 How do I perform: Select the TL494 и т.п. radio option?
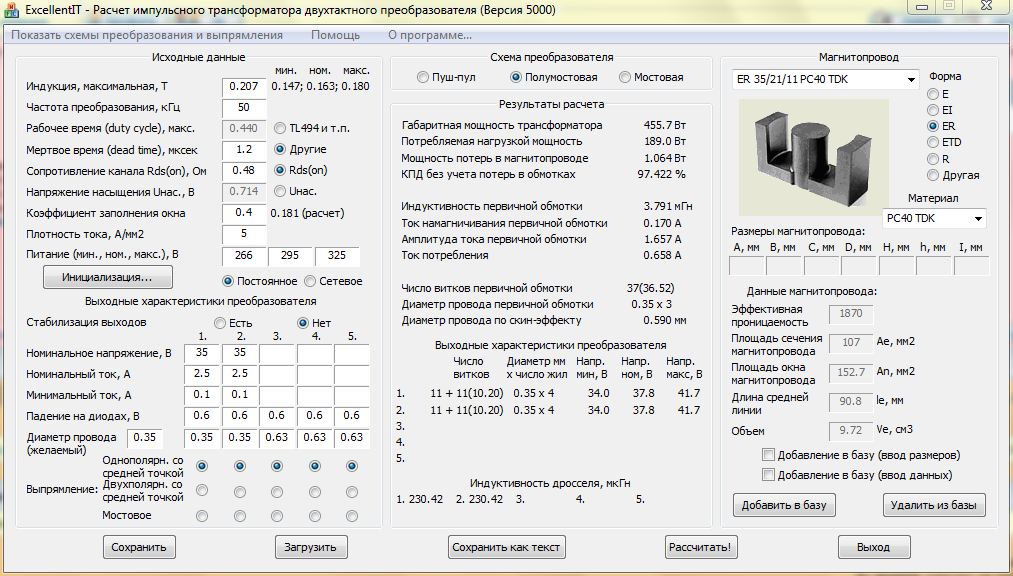point(281,128)
